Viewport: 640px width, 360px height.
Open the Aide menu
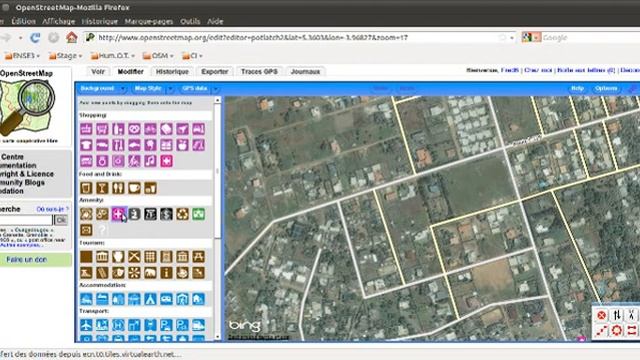(x=215, y=21)
